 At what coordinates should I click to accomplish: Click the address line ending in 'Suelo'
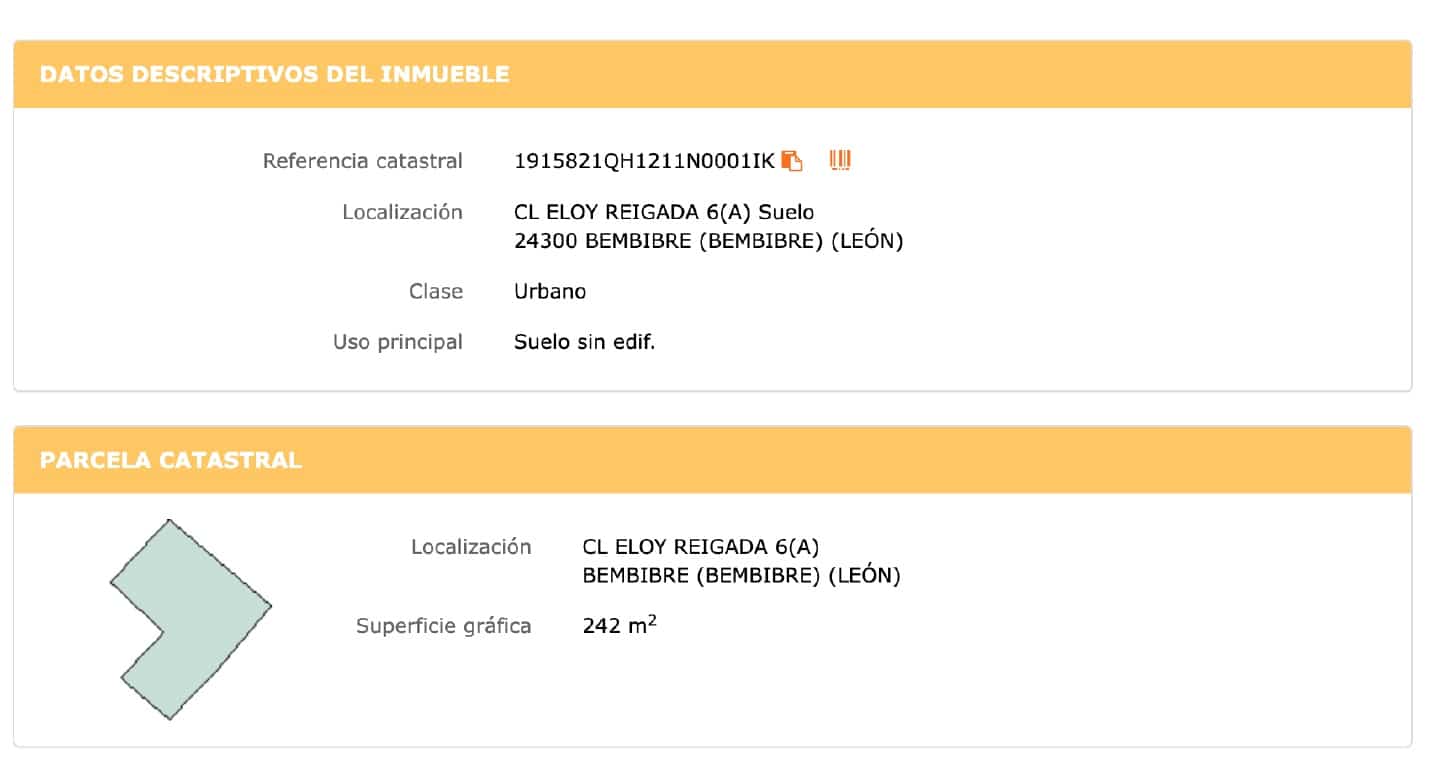664,212
